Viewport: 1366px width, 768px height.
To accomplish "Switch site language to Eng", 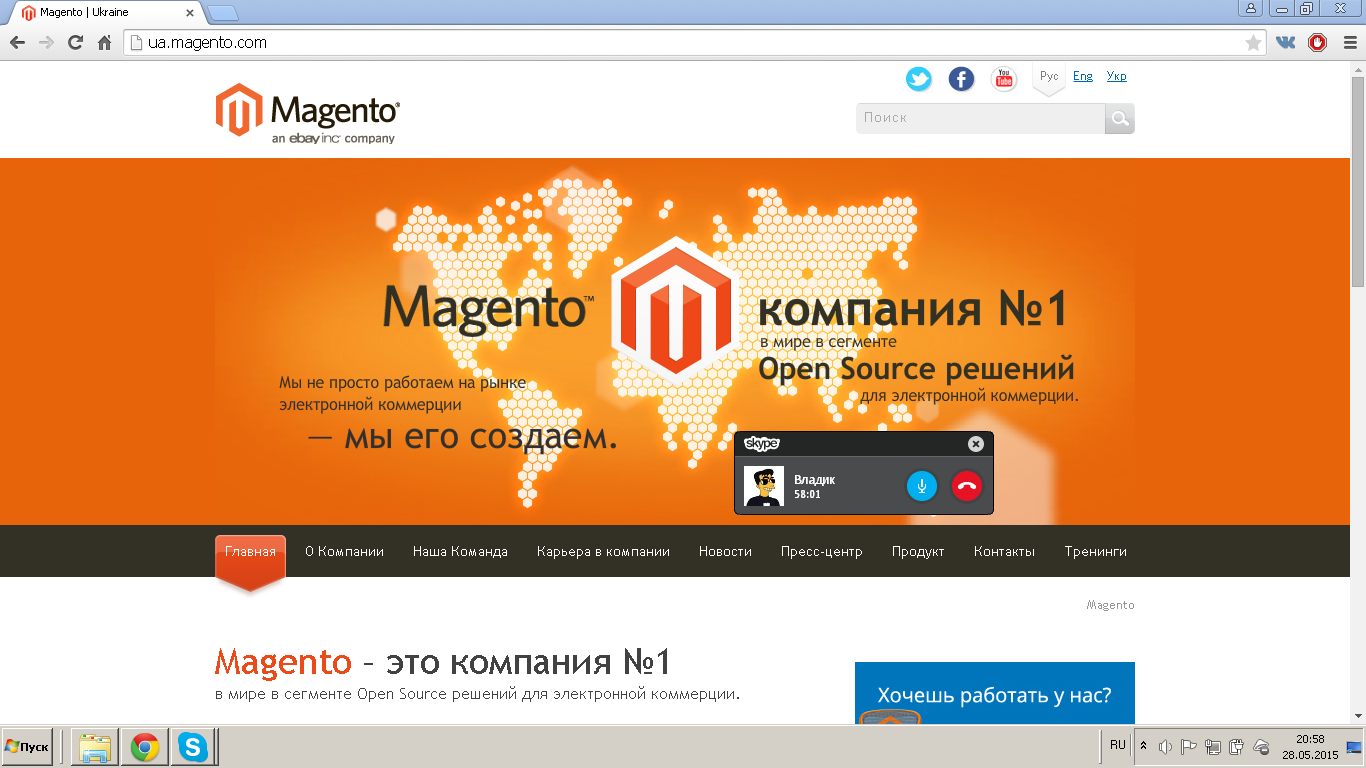I will (x=1083, y=76).
